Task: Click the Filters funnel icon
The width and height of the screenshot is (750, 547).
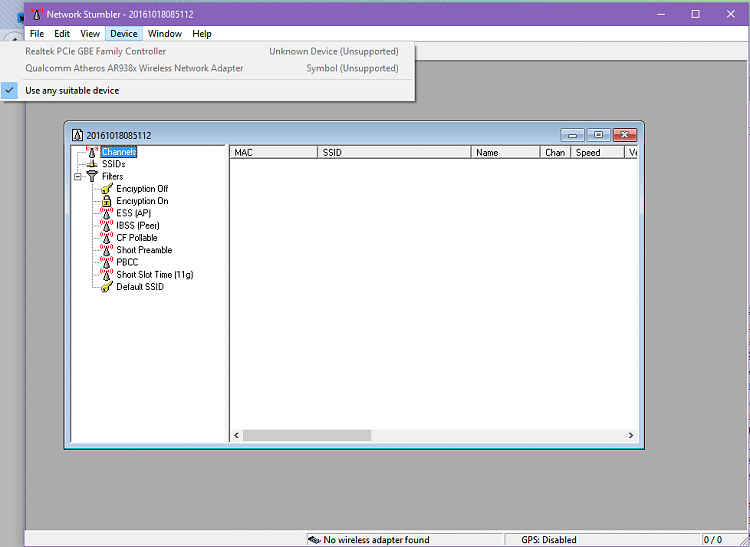Action: point(92,176)
